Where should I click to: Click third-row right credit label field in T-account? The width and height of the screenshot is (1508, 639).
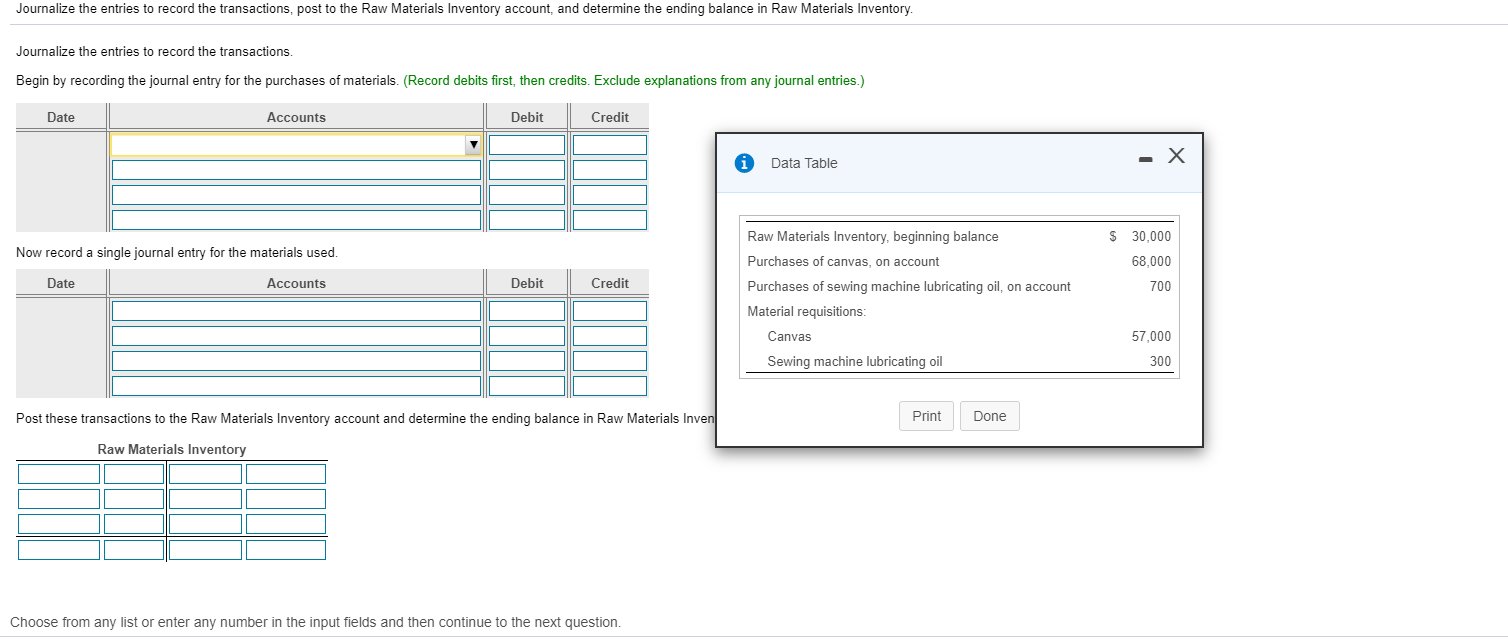pos(206,524)
